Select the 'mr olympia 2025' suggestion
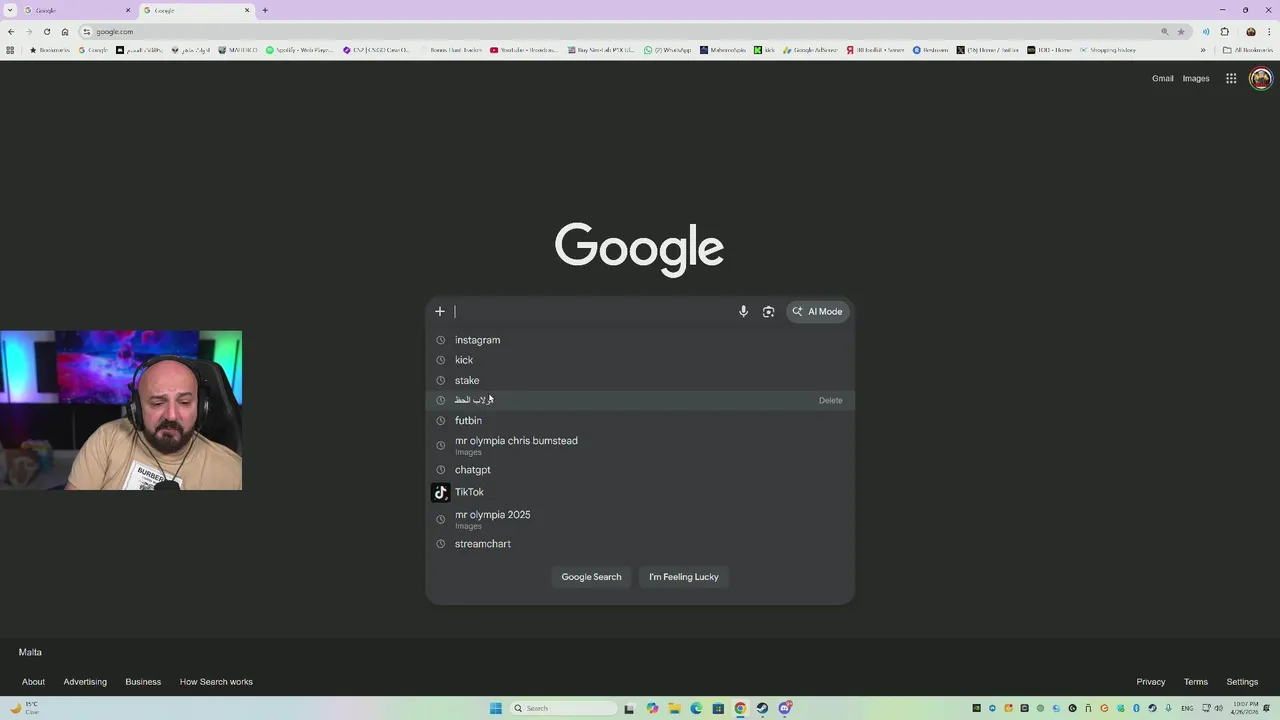 point(640,519)
